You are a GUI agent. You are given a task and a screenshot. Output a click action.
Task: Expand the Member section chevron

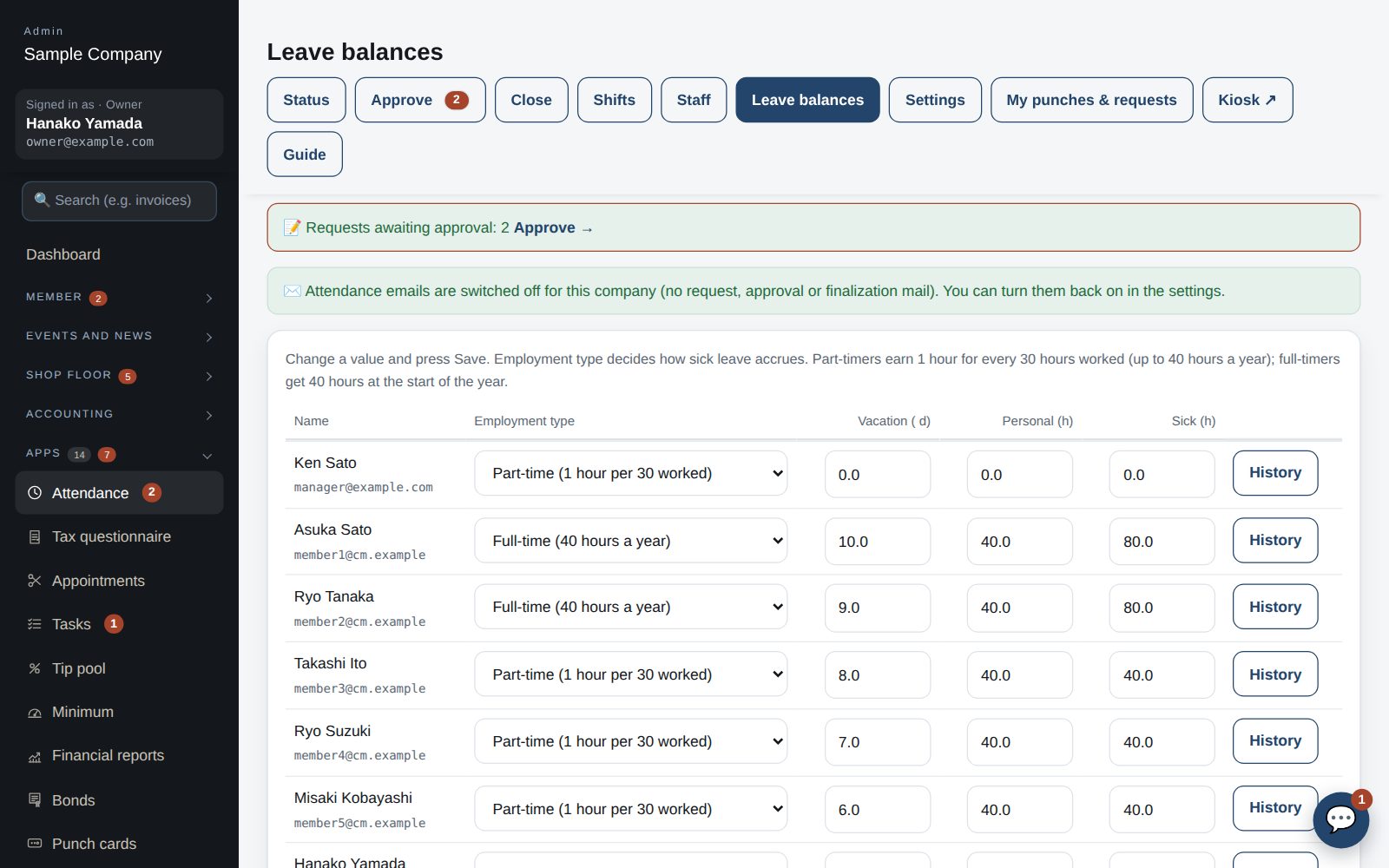209,298
